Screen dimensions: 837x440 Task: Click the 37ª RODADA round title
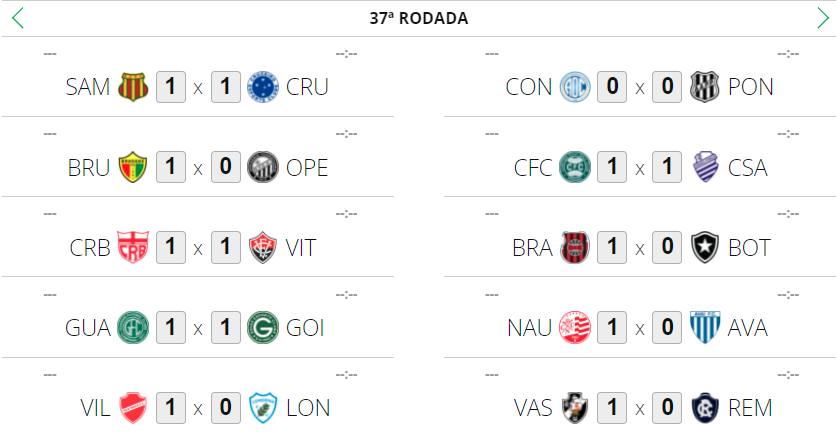pyautogui.click(x=418, y=18)
